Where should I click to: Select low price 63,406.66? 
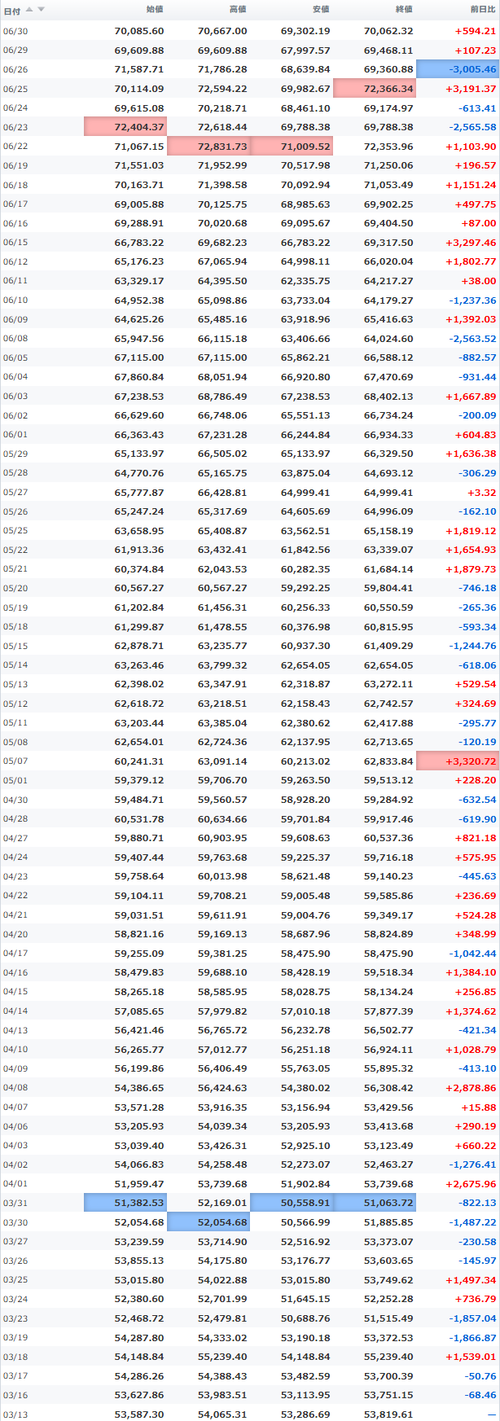(305, 339)
